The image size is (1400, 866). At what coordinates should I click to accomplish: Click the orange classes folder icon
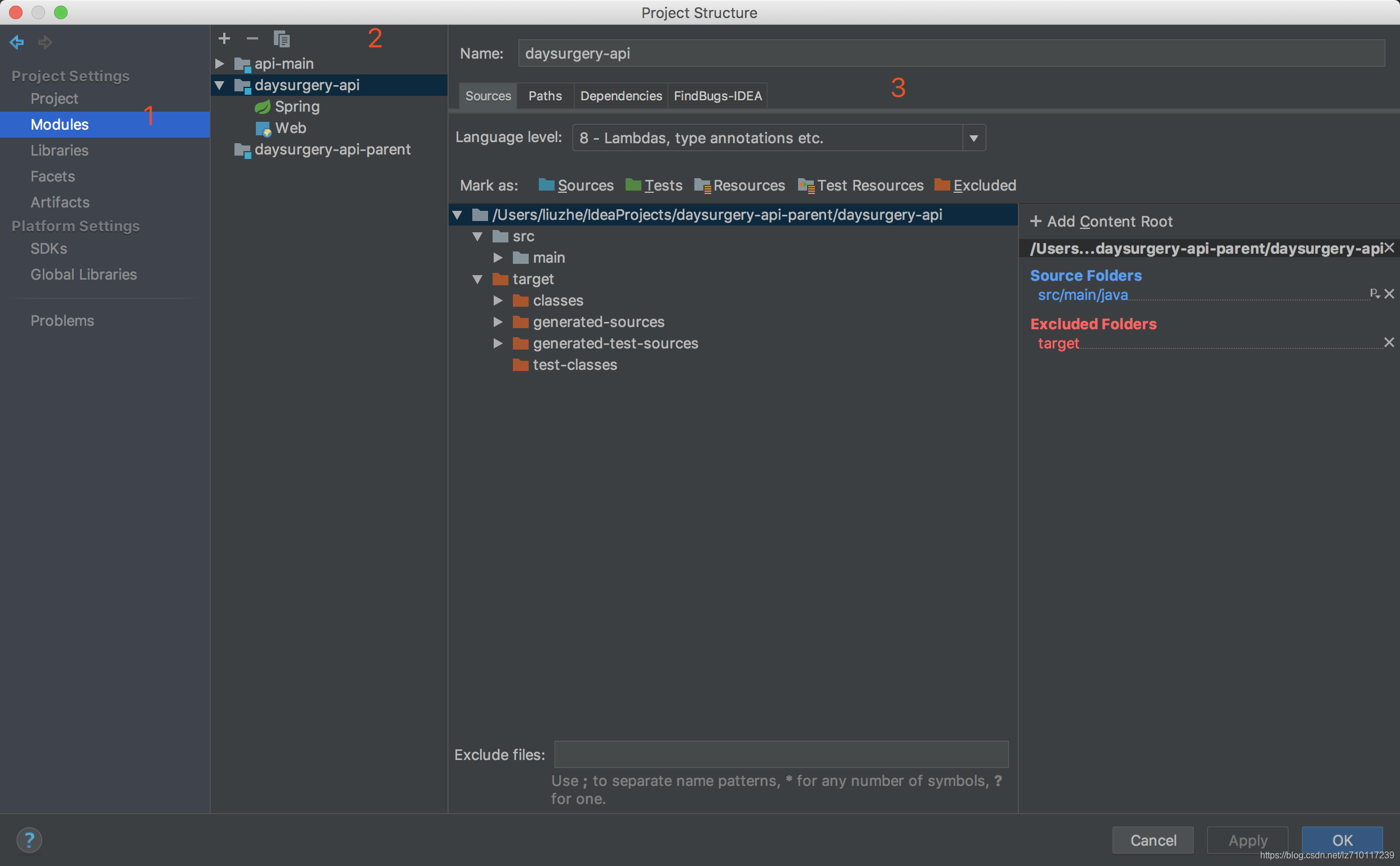tap(520, 301)
